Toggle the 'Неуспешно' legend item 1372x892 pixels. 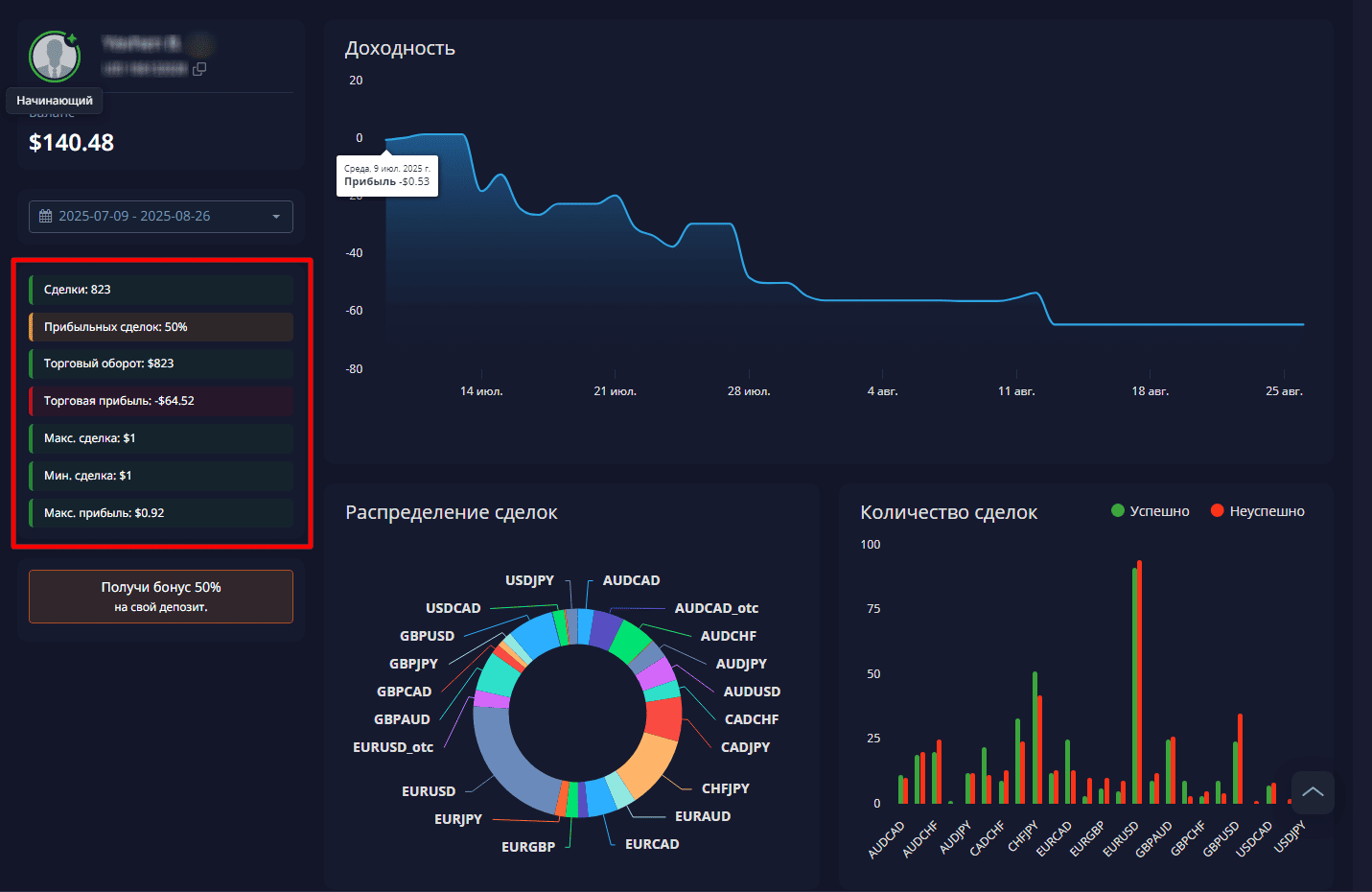click(1257, 511)
